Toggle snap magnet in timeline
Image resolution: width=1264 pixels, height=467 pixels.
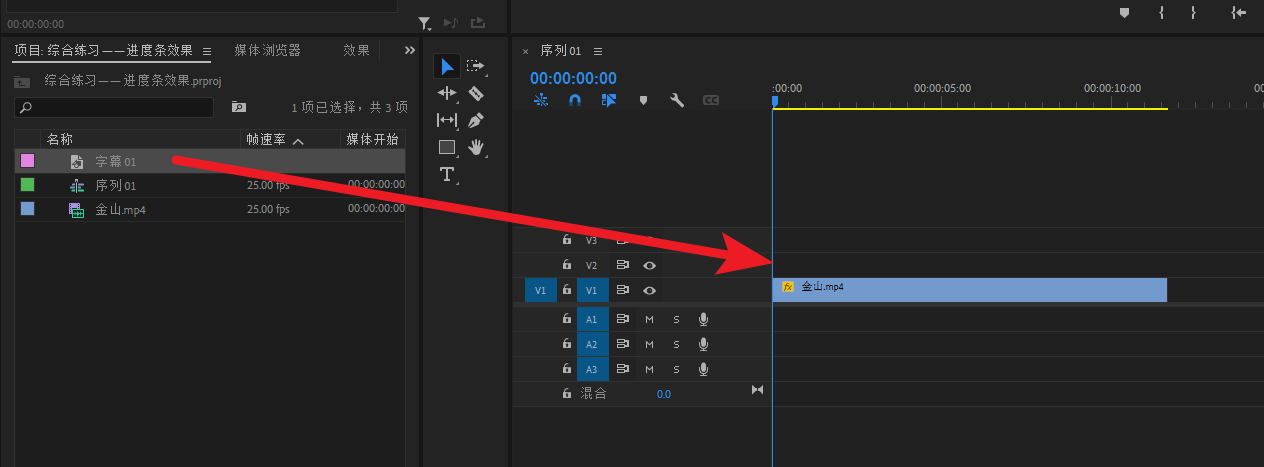575,100
